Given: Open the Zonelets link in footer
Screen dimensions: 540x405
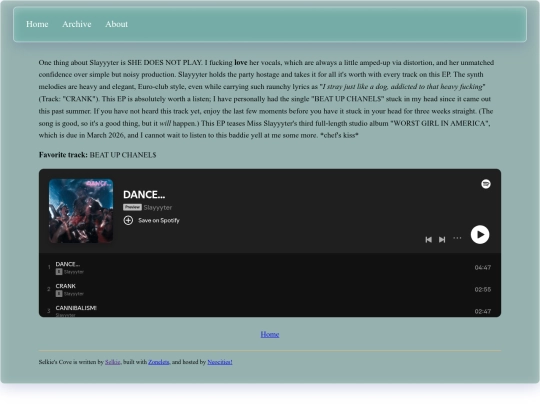Looking at the screenshot, I should pos(158,362).
